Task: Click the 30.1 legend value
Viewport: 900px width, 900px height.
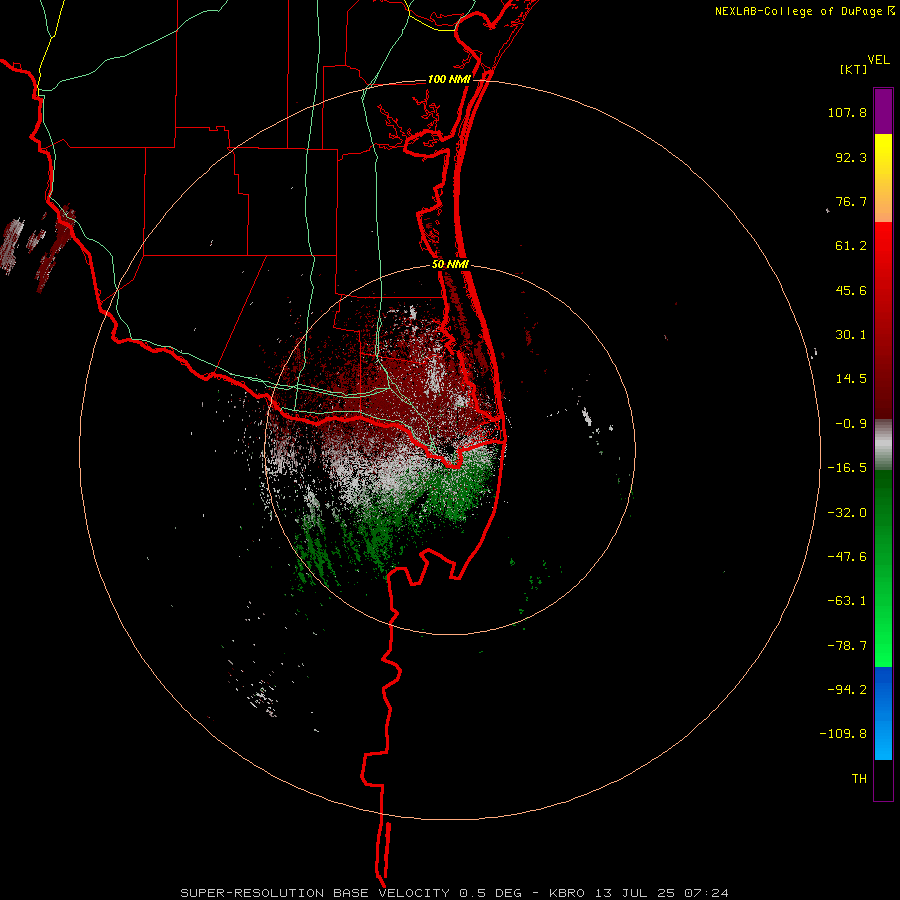Action: pyautogui.click(x=851, y=335)
